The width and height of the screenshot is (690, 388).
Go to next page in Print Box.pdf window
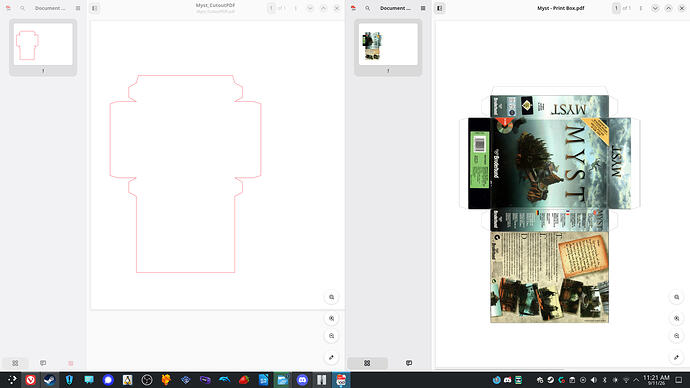pyautogui.click(x=655, y=8)
